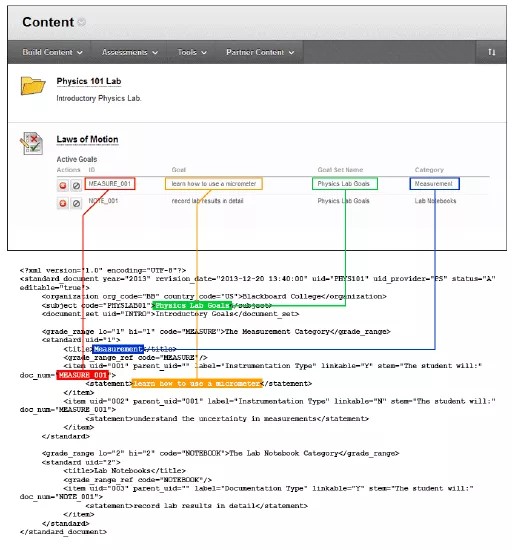Click the Goal column header
Screen dimensions: 515x550
point(179,170)
